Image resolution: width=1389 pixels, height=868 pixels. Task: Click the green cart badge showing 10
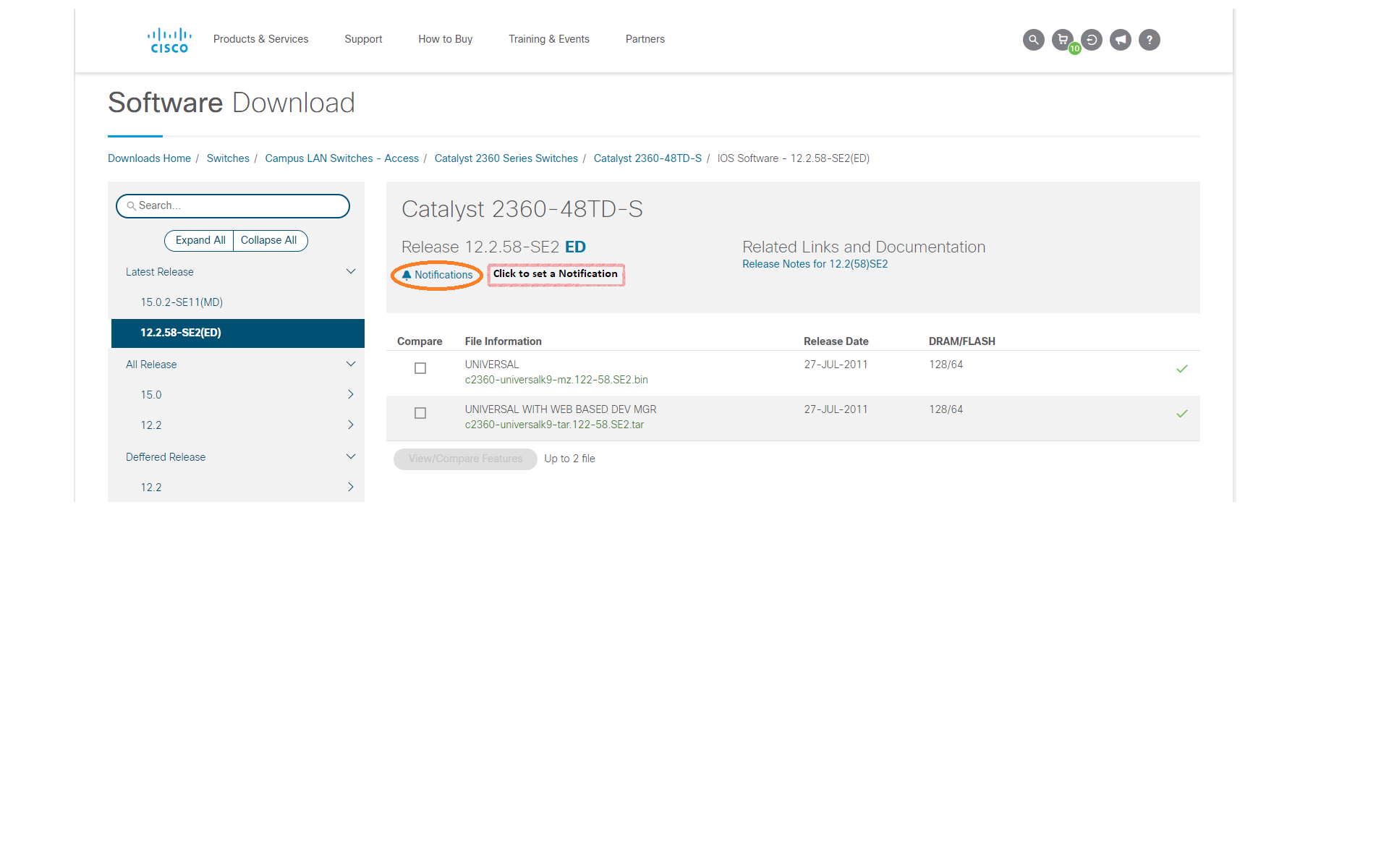1075,48
